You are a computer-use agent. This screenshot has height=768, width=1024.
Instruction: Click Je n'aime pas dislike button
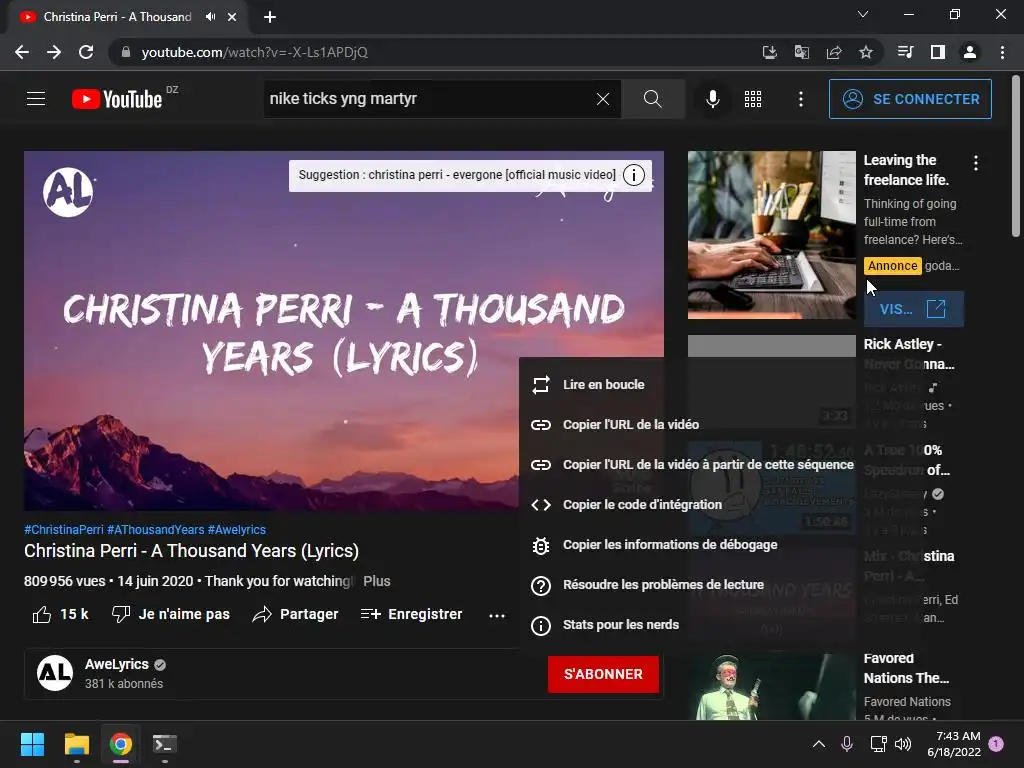pyautogui.click(x=170, y=614)
